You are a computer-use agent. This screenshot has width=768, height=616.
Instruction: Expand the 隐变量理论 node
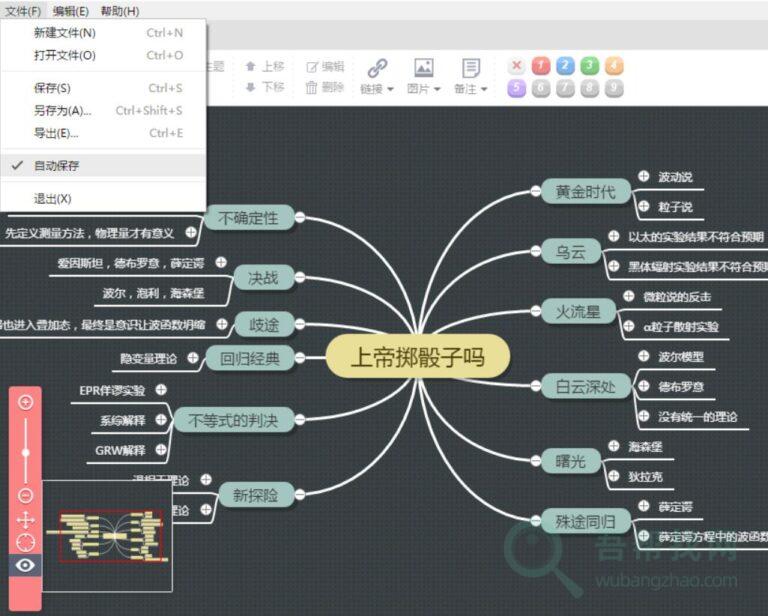[193, 357]
